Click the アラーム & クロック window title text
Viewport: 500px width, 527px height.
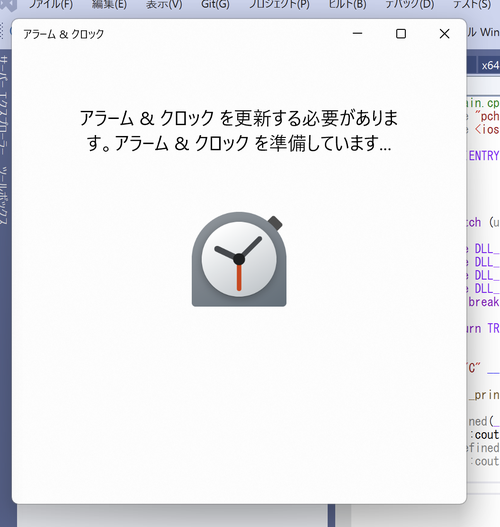click(64, 34)
